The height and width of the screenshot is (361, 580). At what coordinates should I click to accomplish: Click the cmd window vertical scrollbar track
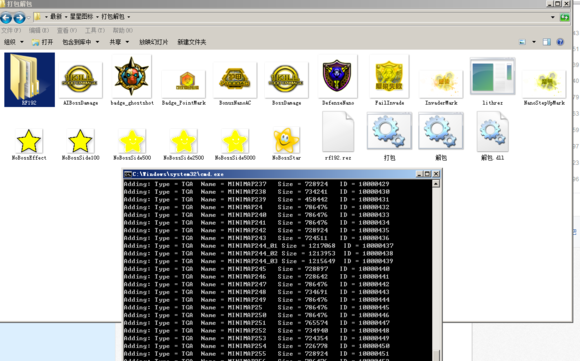[436, 268]
